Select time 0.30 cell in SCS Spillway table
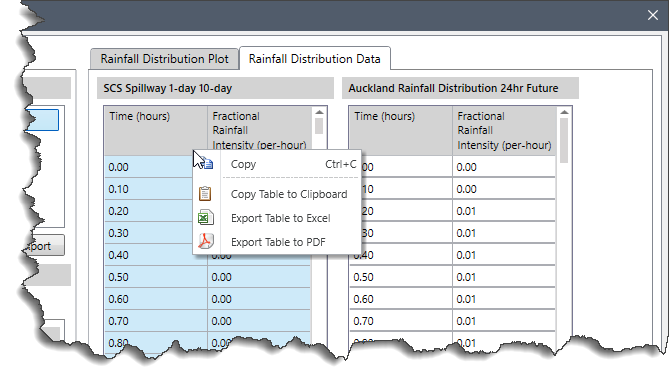The height and width of the screenshot is (380, 669). pos(149,233)
